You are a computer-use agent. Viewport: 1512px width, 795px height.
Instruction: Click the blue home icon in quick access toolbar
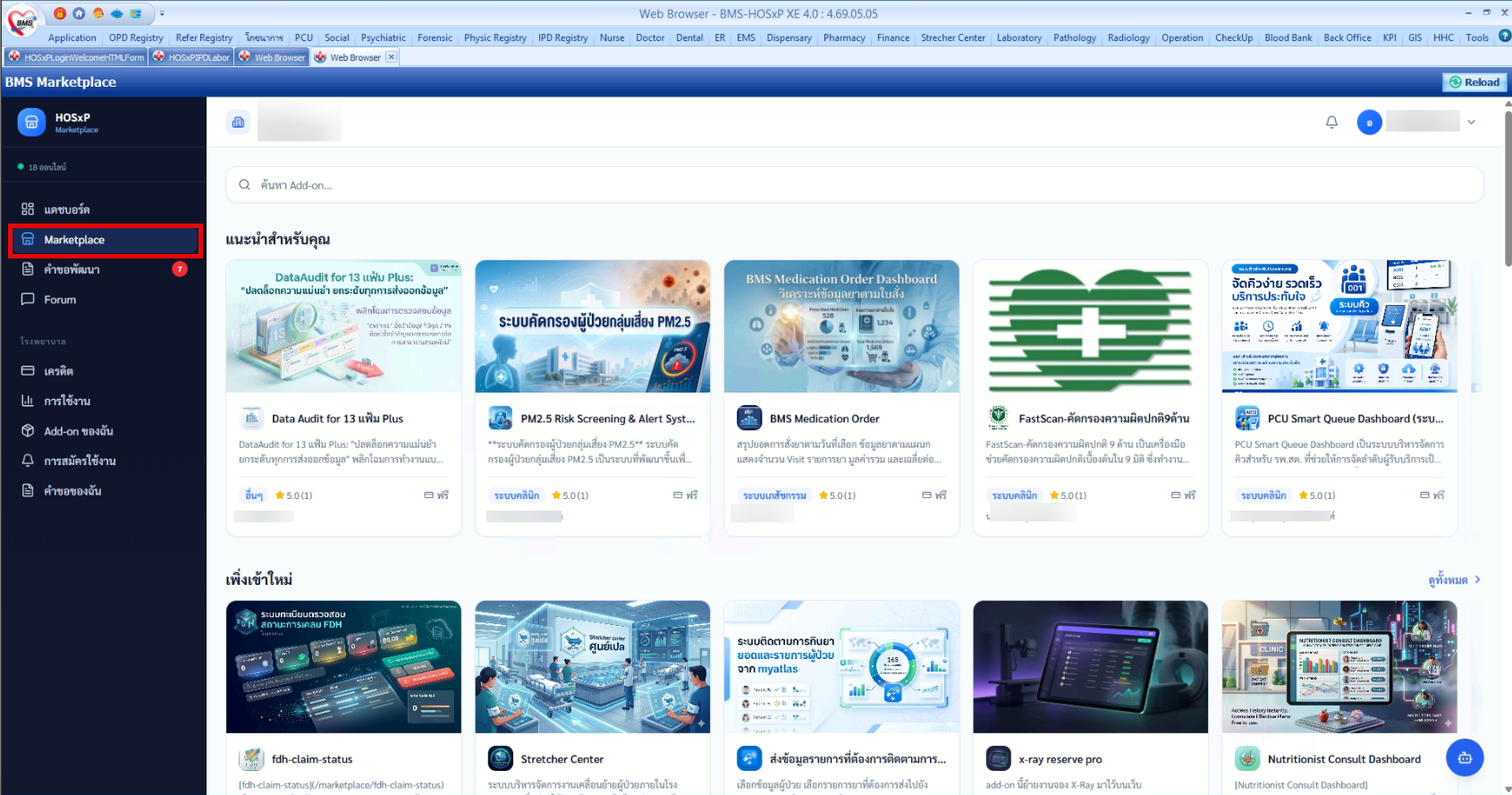pos(79,13)
